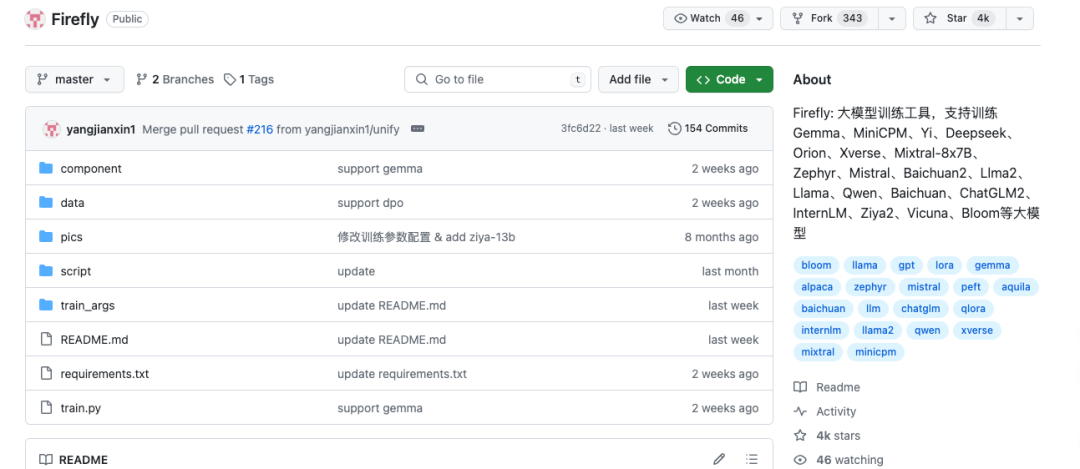Screen dimensions: 1080x469
Task: Click the Firefly repository avatar icon
Action: [35, 19]
